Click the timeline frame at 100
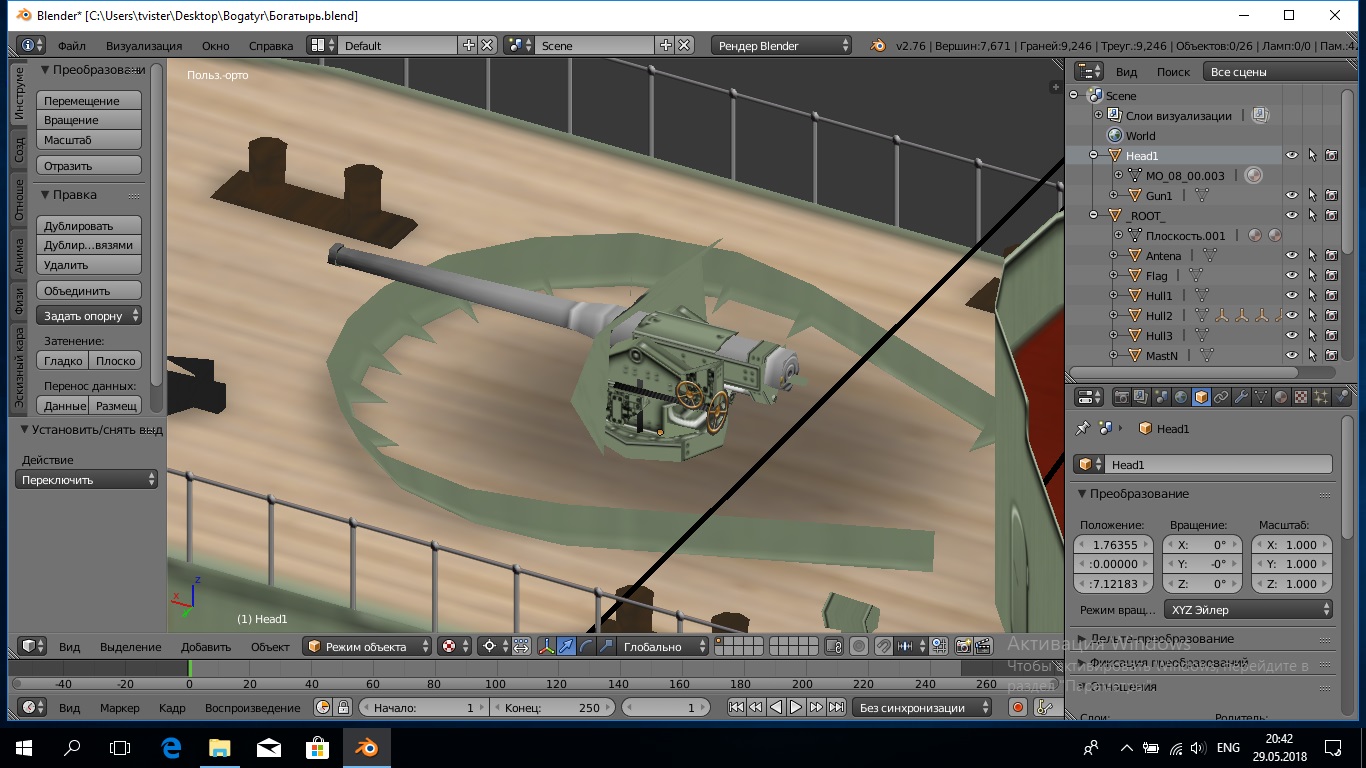Image resolution: width=1366 pixels, height=768 pixels. [495, 684]
